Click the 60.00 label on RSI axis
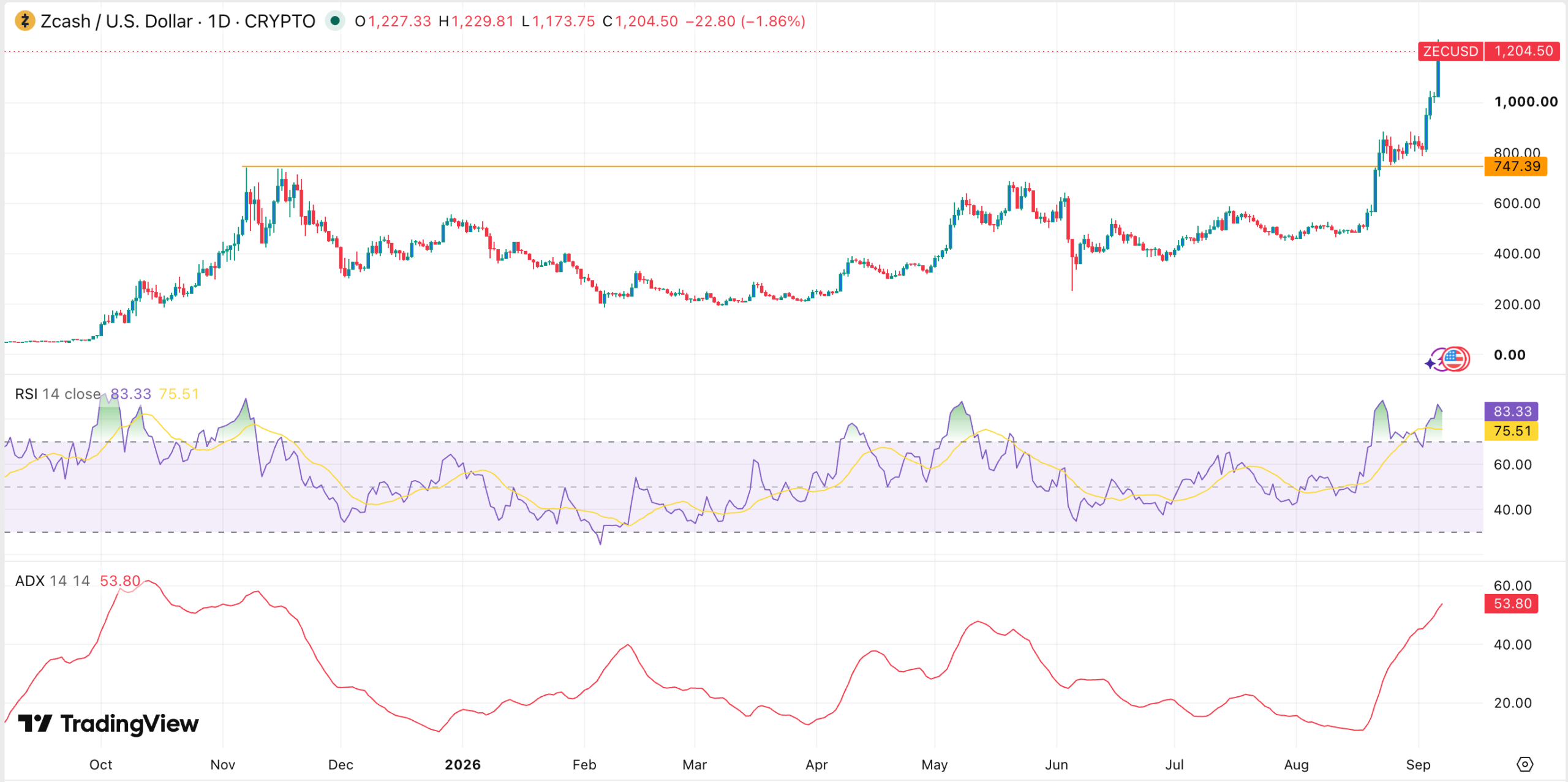 click(x=1512, y=465)
